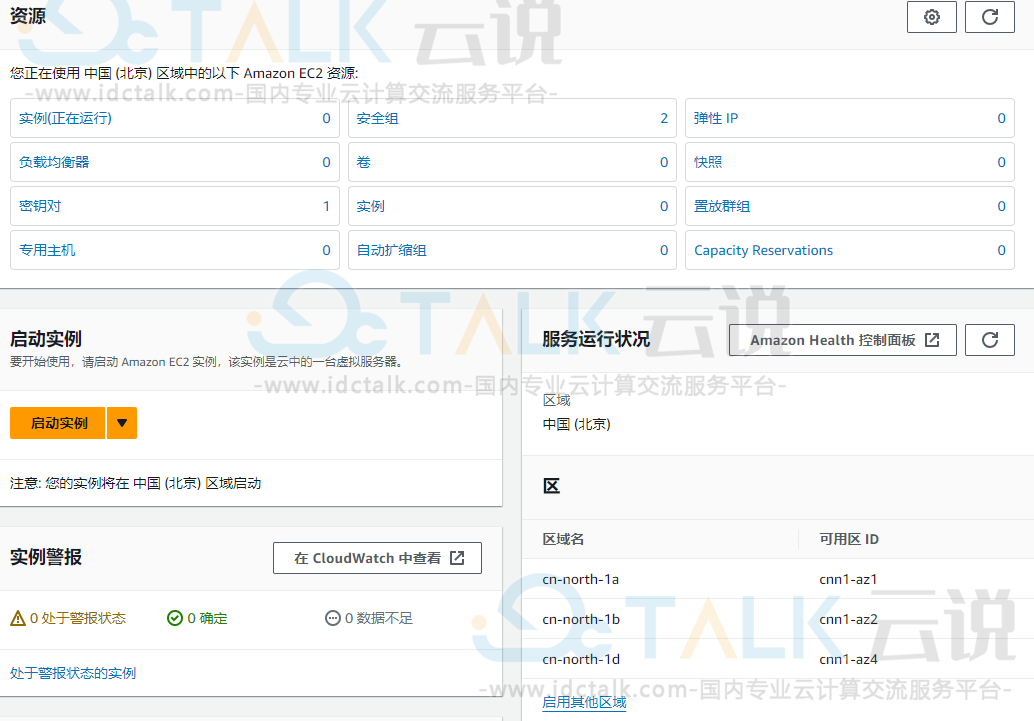Open the 安全组 resource link

tap(377, 118)
